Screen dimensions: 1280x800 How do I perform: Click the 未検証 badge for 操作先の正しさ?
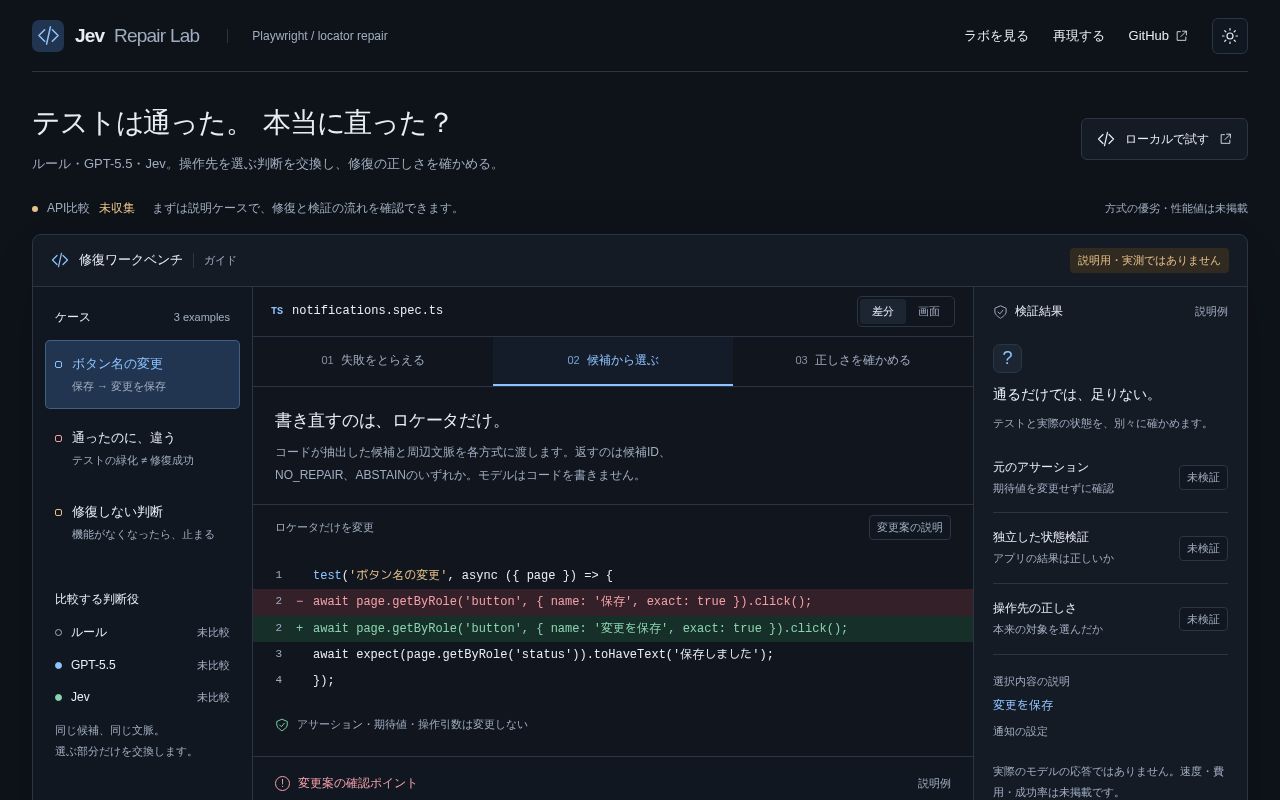point(1203,619)
